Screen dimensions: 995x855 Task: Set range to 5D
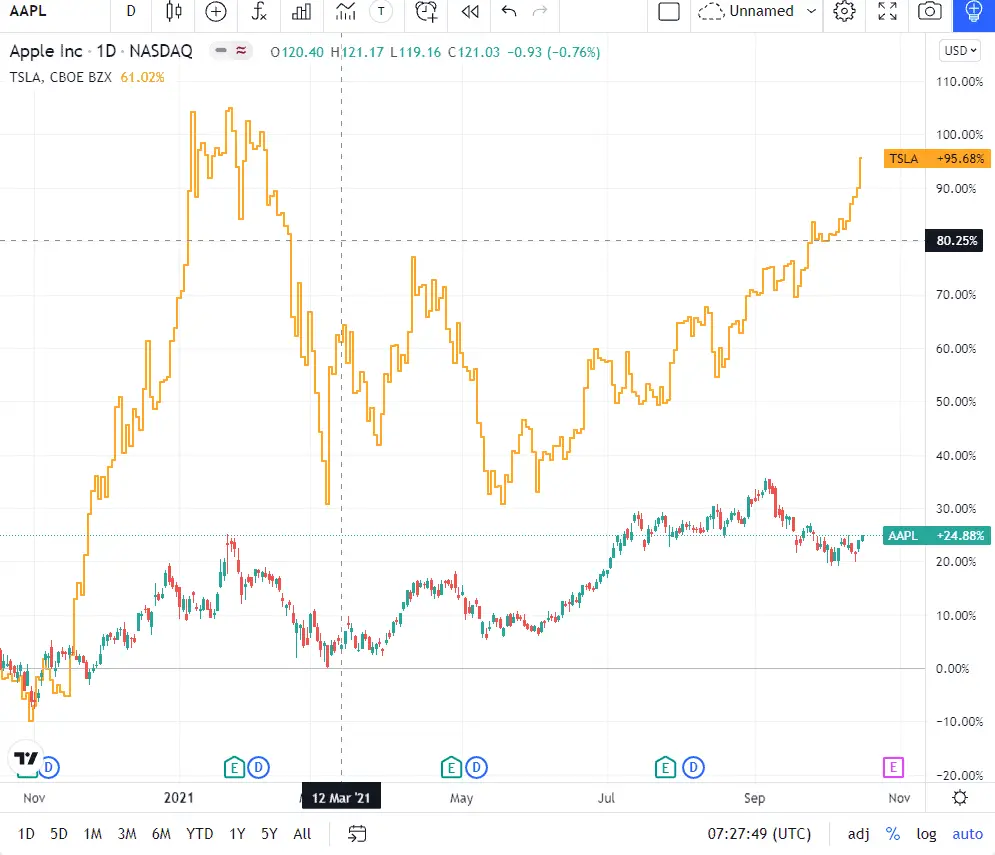pos(59,834)
